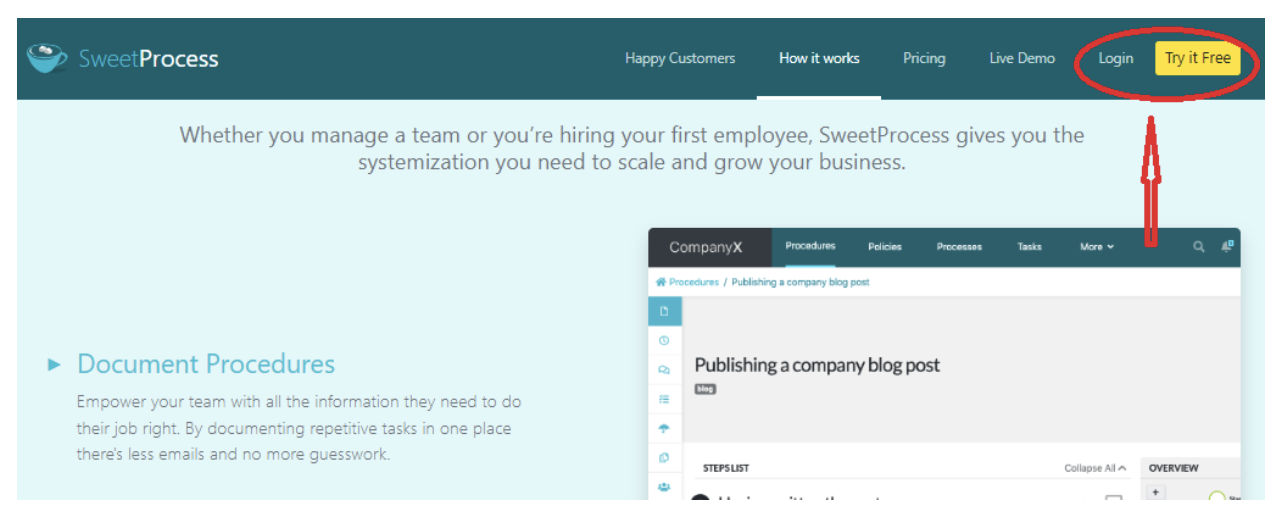Go to the Live Demo page

(x=1022, y=58)
